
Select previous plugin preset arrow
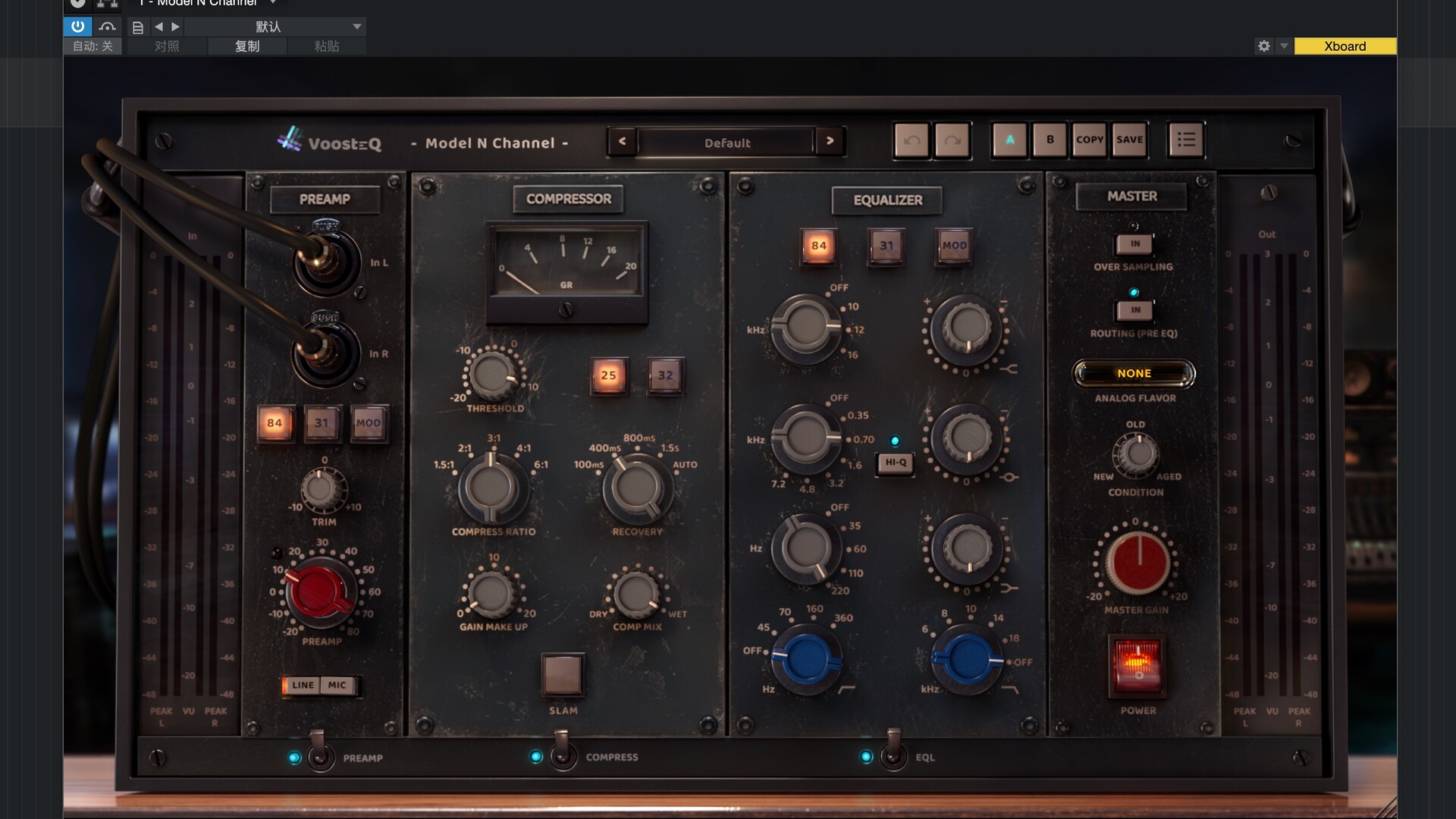pyautogui.click(x=622, y=141)
